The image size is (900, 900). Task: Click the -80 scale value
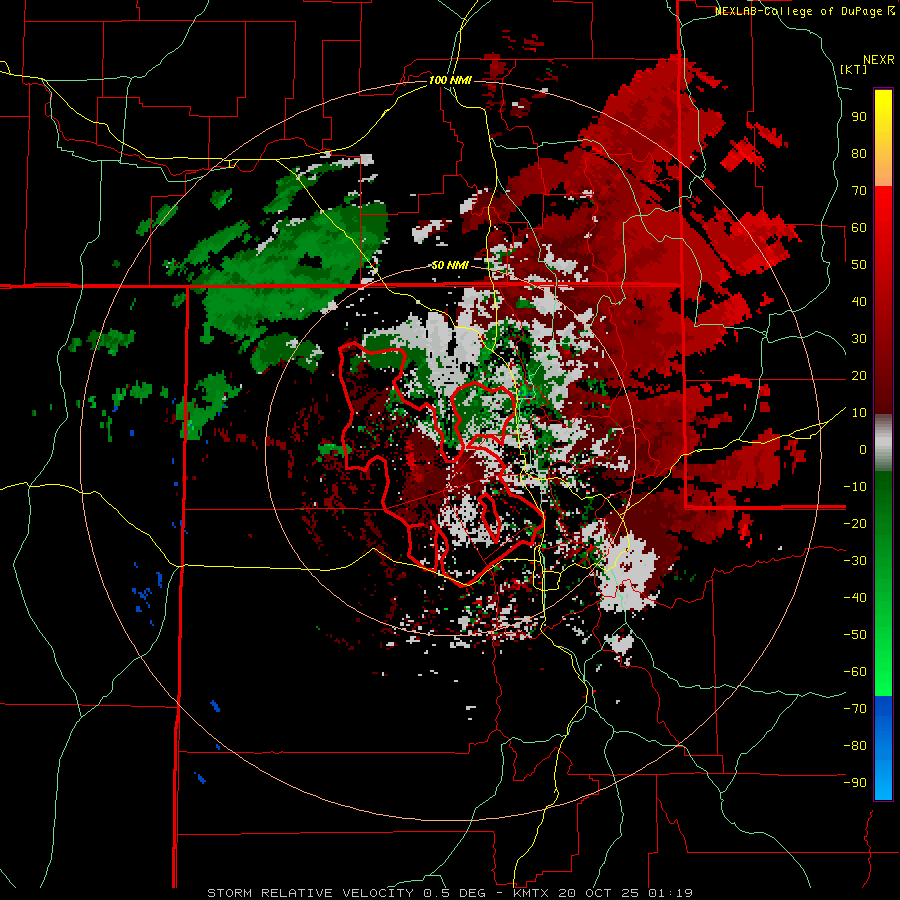(x=855, y=746)
